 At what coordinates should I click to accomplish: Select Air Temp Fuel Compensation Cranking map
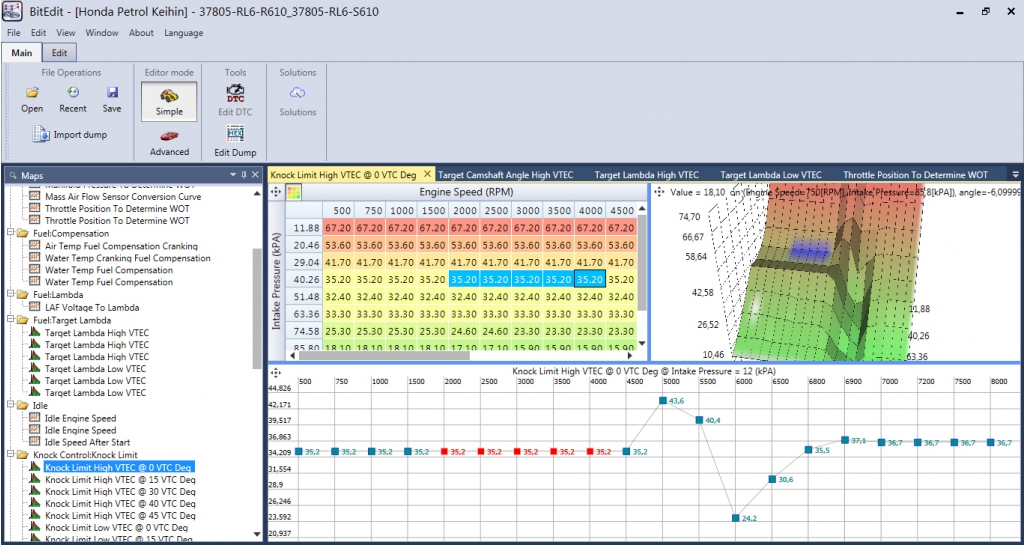tap(121, 246)
